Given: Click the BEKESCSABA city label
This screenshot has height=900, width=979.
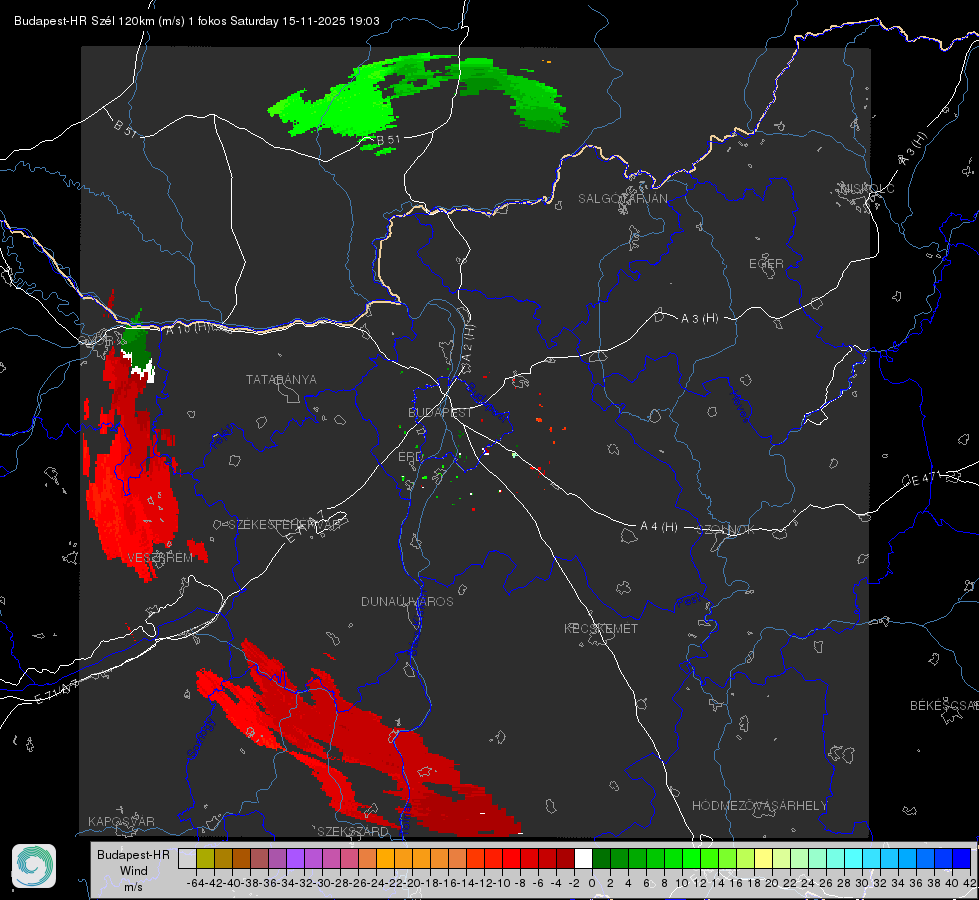Looking at the screenshot, I should [x=944, y=706].
